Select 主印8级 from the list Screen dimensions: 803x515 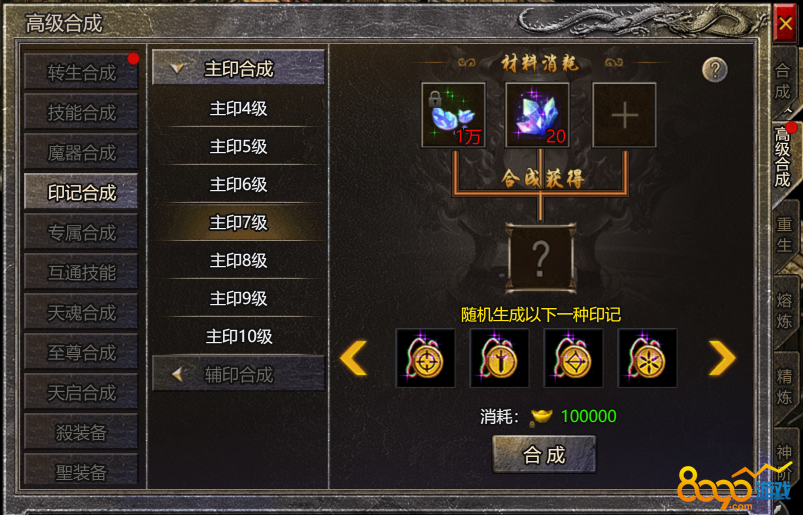(239, 260)
